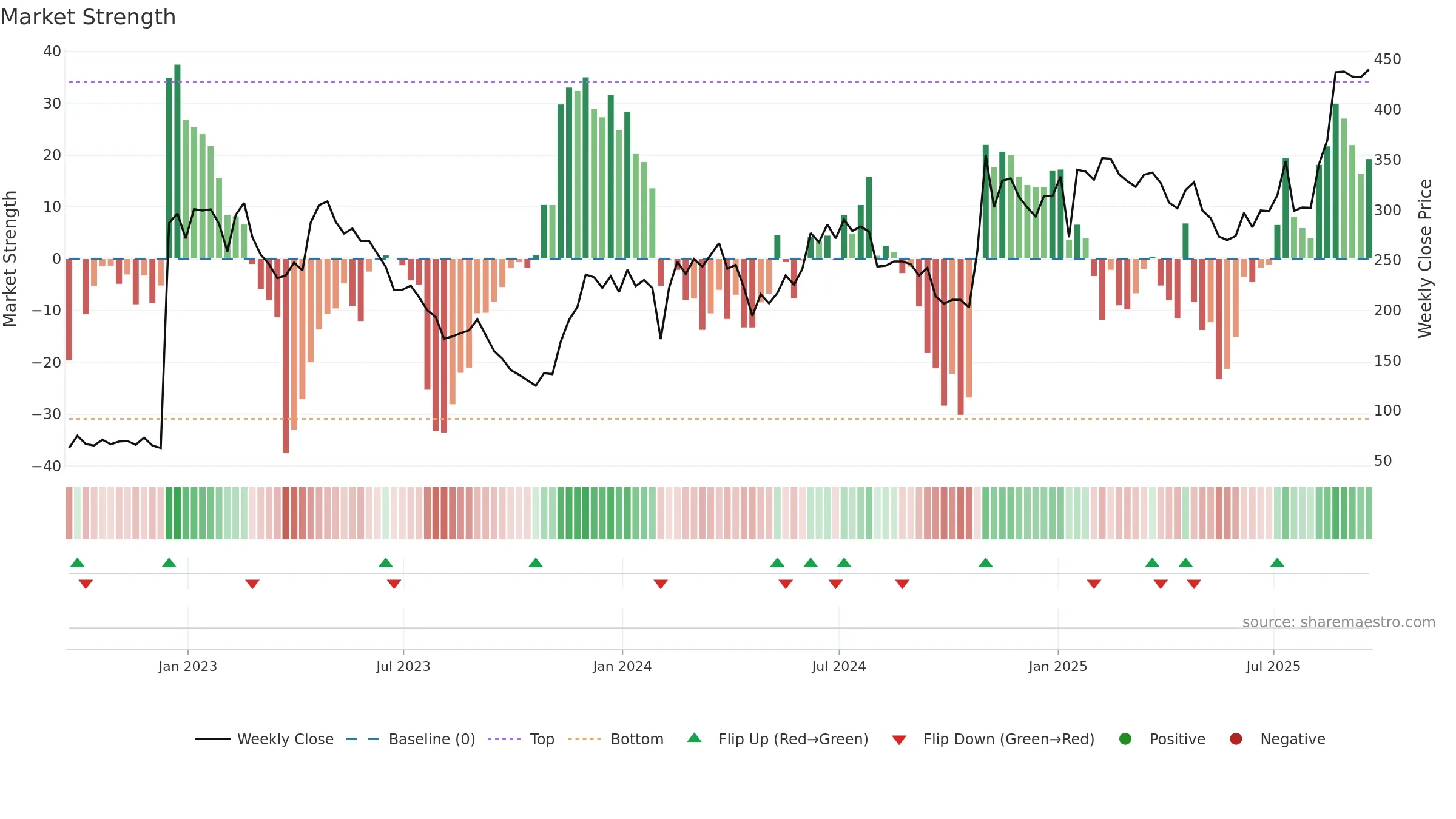Click the black Weekly Close line sample in legend
This screenshot has width=1456, height=819.
point(213,739)
